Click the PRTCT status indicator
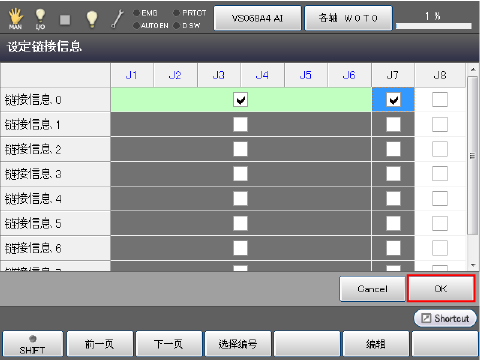The image size is (480, 360). 190,13
